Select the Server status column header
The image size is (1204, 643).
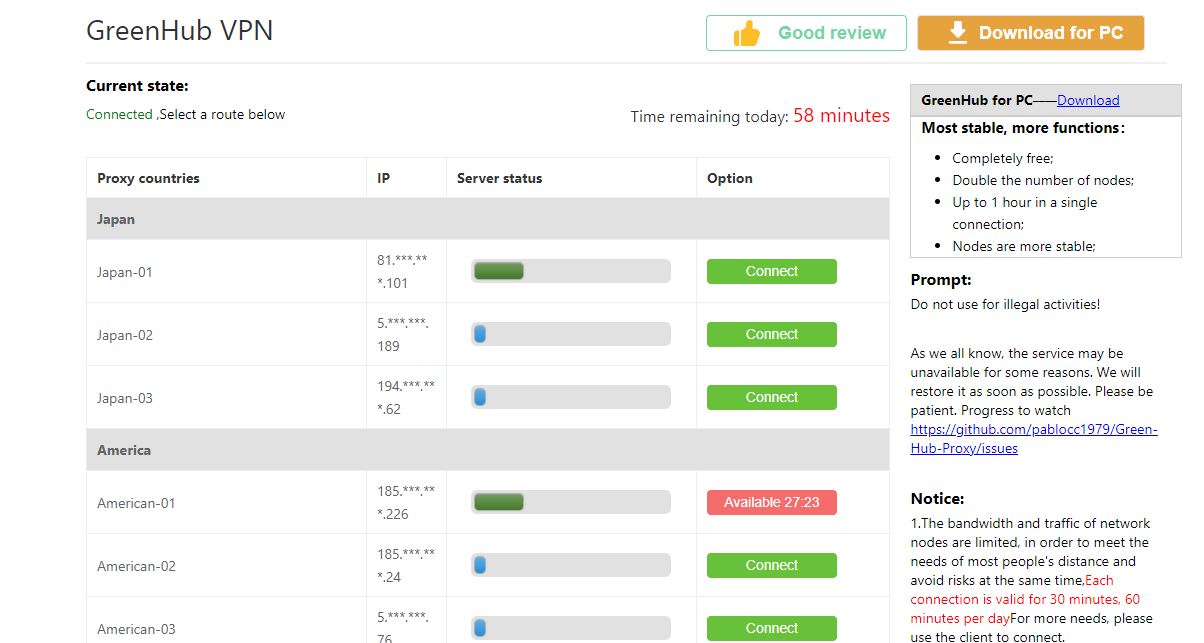pos(499,177)
